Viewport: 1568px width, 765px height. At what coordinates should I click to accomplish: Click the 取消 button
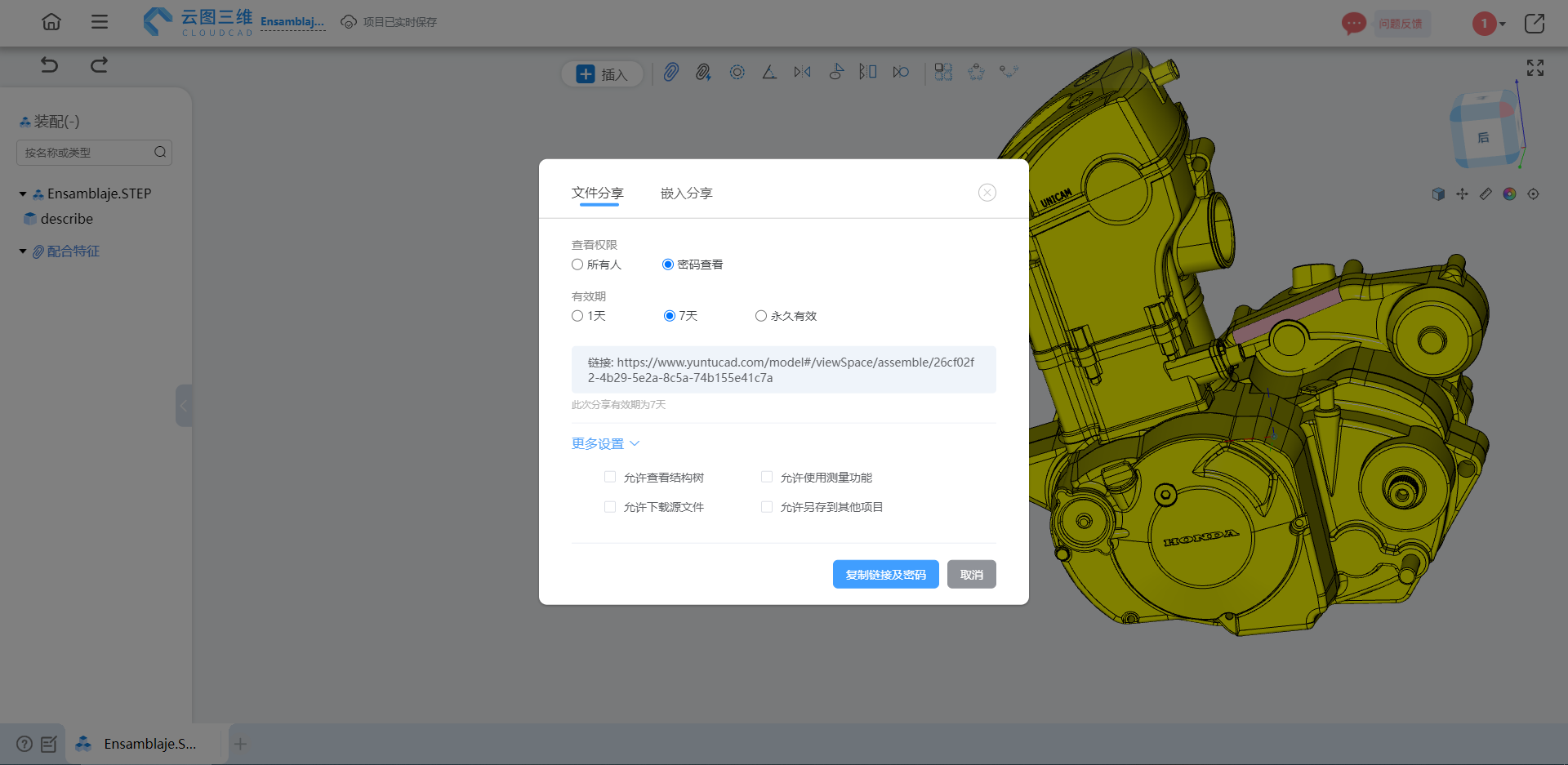point(971,575)
